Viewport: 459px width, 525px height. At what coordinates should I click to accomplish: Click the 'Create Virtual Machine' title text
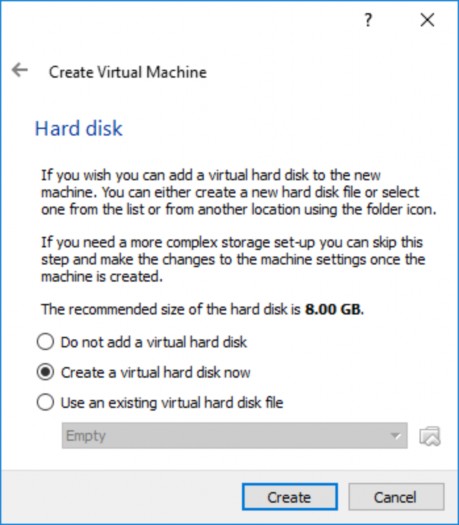[x=128, y=72]
